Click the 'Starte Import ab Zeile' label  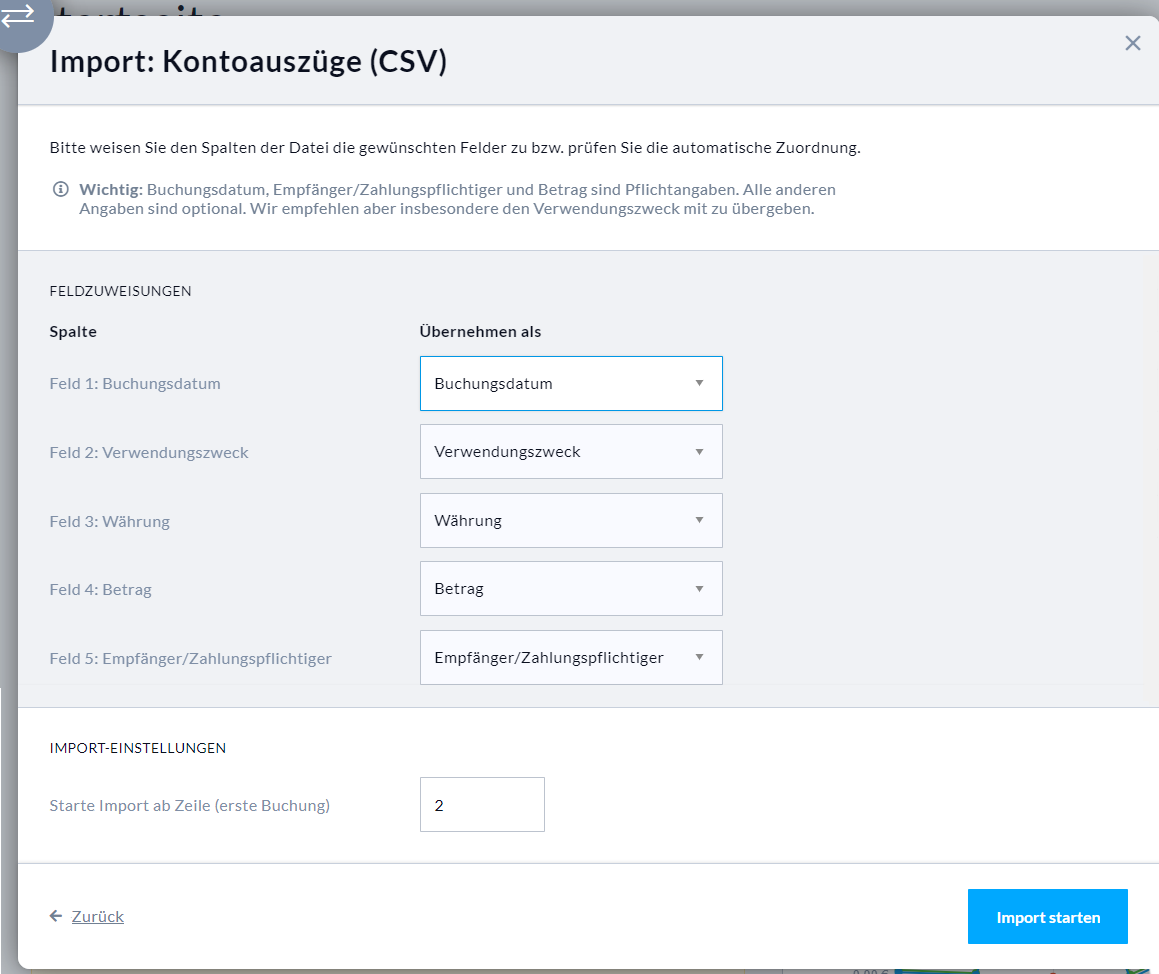189,805
